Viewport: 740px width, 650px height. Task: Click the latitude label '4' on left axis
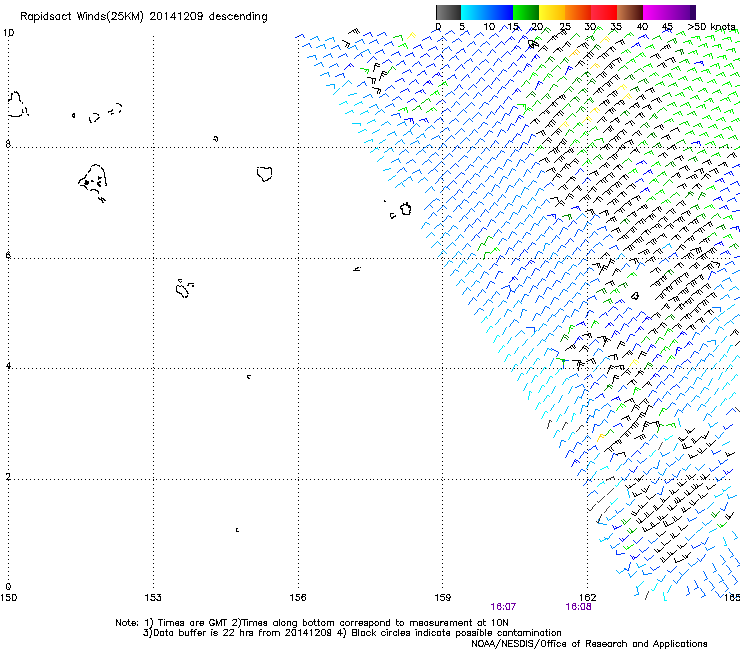tap(8, 366)
